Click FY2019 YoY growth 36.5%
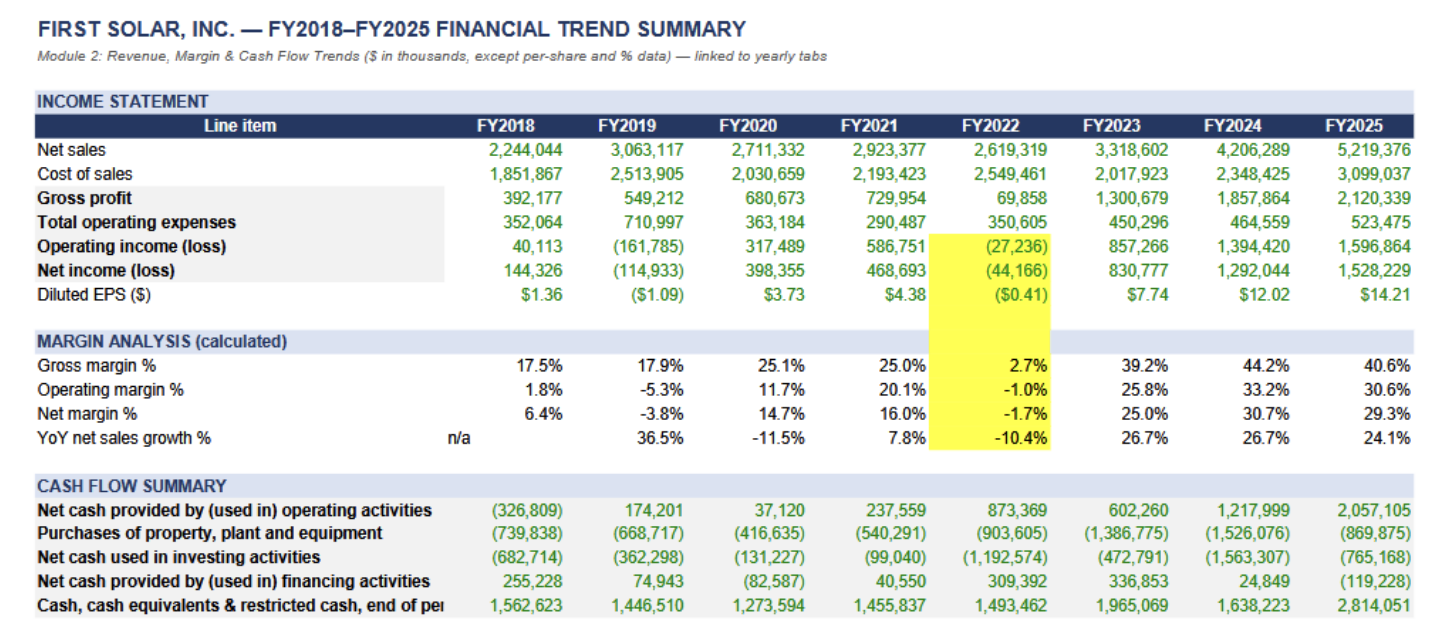This screenshot has height=632, width=1430. point(660,438)
